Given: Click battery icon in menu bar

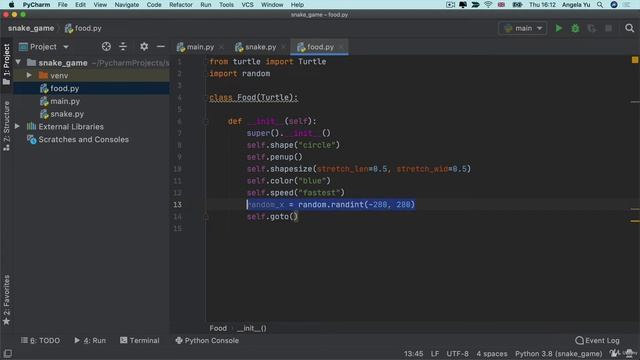Looking at the screenshot, I should click(517, 5).
